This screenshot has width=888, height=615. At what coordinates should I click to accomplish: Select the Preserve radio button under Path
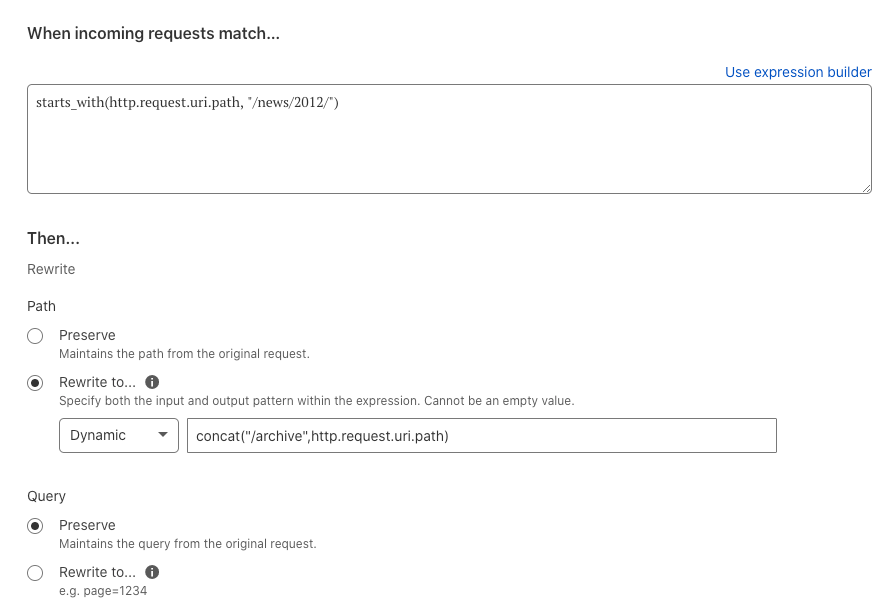[x=35, y=336]
